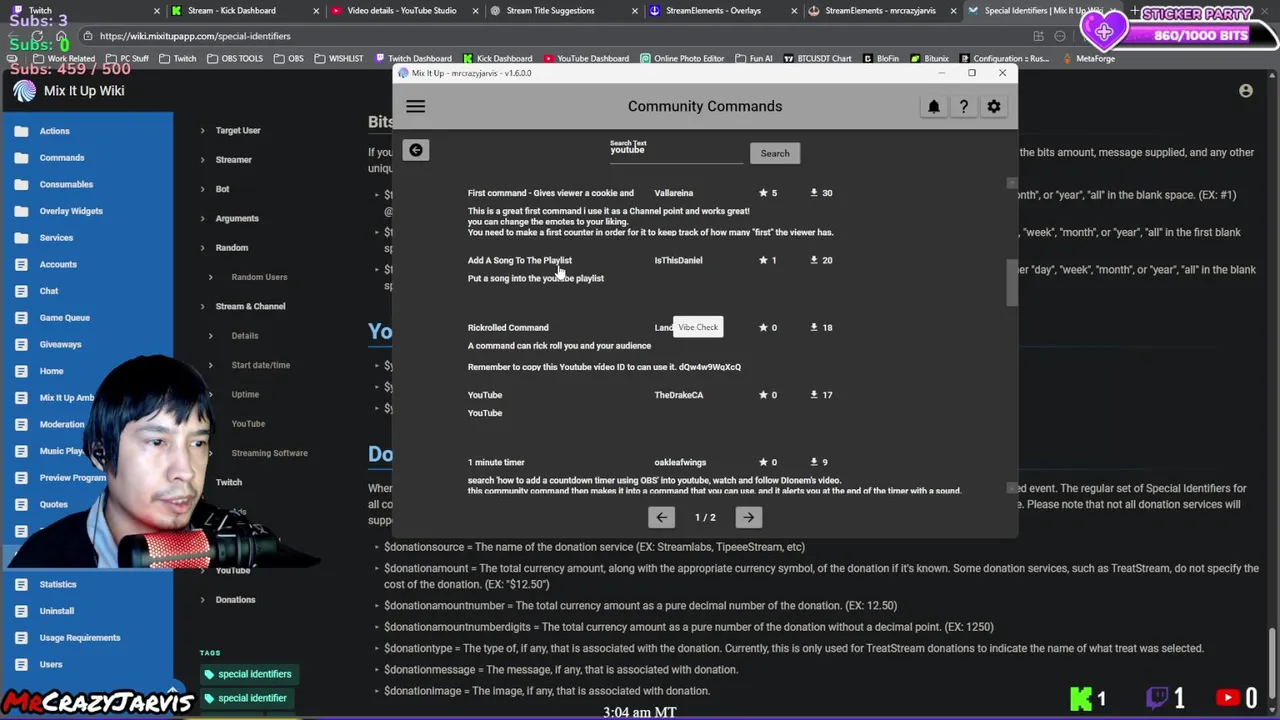Focus the Search Text field containing youtube
The image size is (1280, 720).
pos(676,150)
